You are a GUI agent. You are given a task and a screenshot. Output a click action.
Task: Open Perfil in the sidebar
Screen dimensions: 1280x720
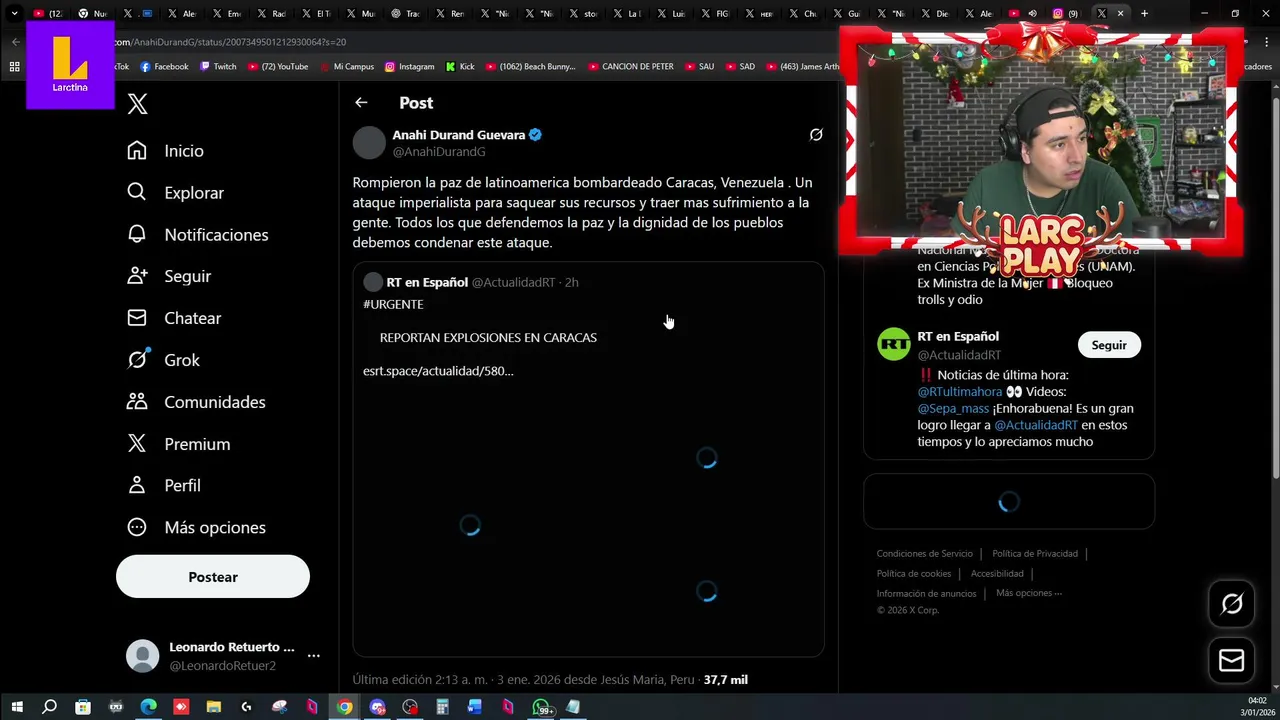pos(164,485)
